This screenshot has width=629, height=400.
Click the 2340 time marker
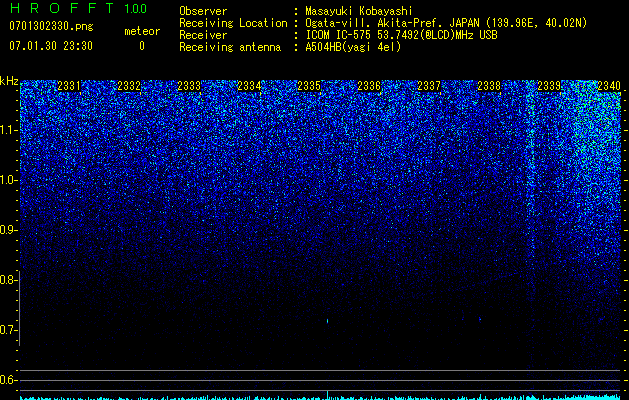click(x=609, y=86)
